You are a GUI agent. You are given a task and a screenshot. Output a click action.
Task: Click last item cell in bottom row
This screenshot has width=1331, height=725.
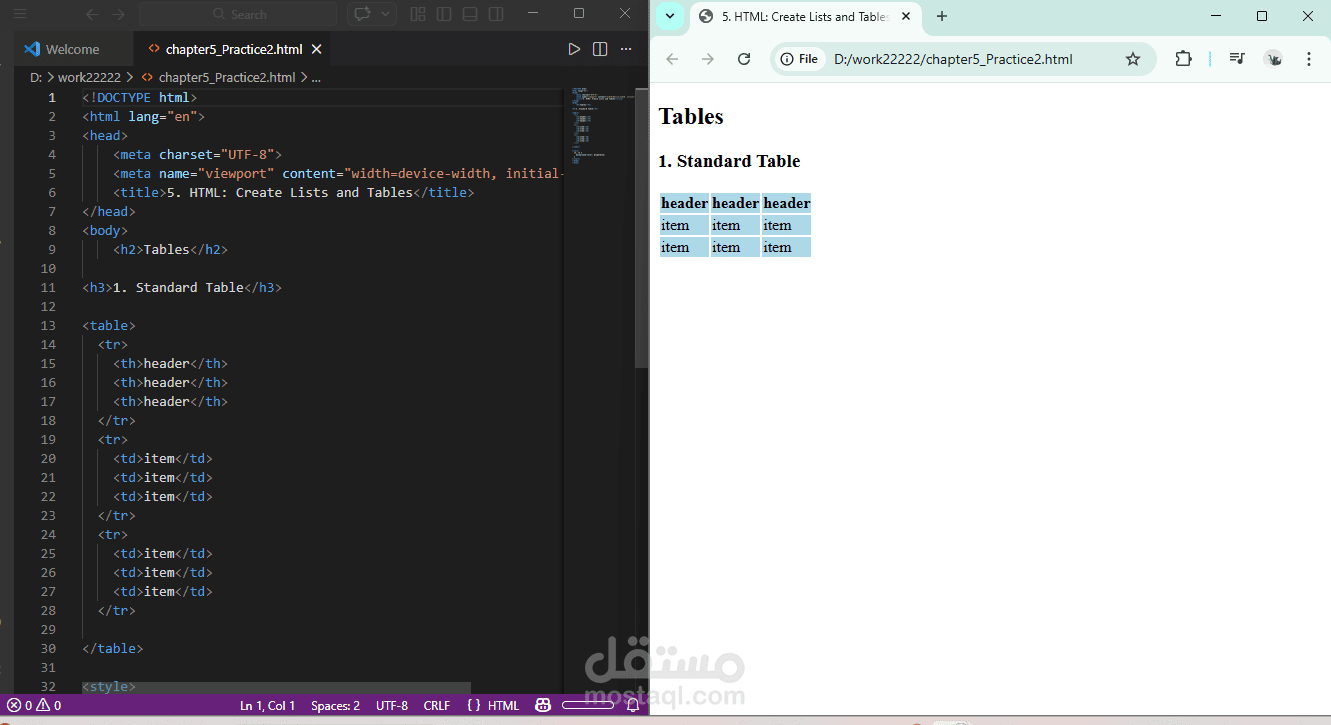(x=786, y=247)
